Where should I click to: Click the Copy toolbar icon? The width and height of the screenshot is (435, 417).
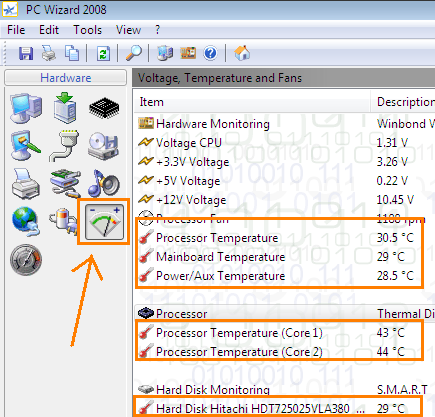(72, 53)
